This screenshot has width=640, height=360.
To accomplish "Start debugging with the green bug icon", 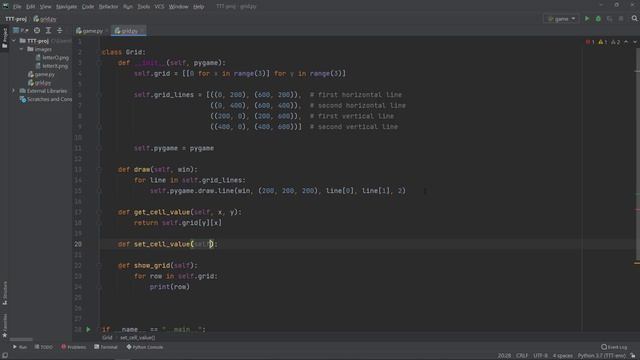I will click(x=598, y=19).
